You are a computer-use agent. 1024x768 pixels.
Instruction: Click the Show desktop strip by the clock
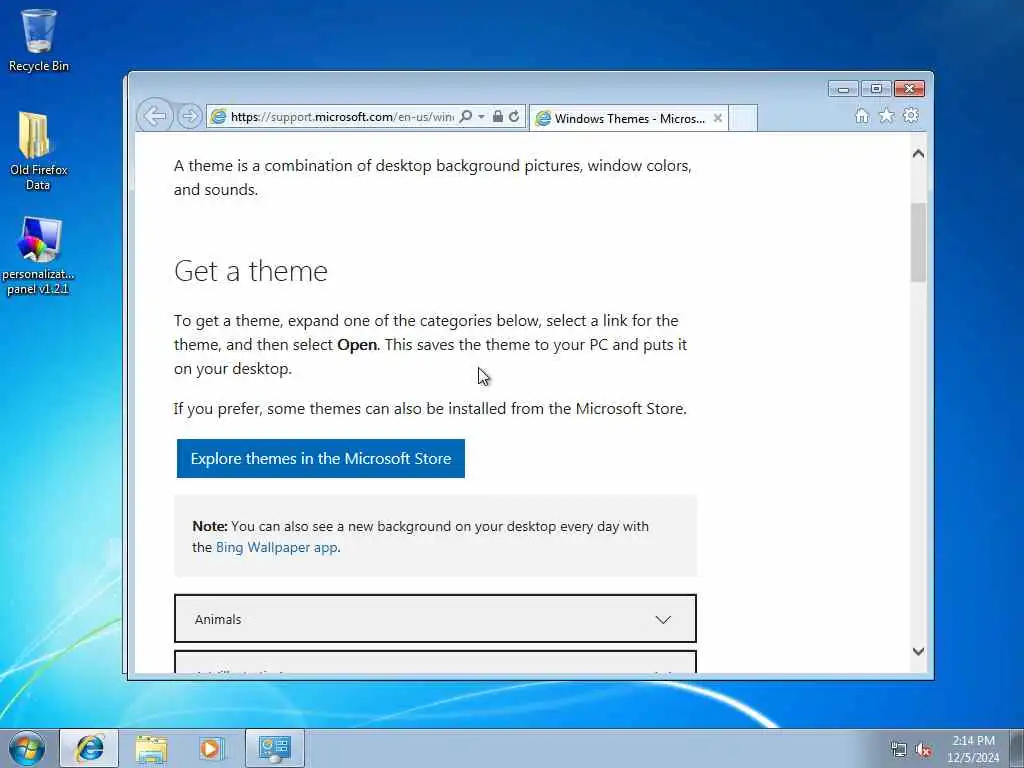[1017, 748]
